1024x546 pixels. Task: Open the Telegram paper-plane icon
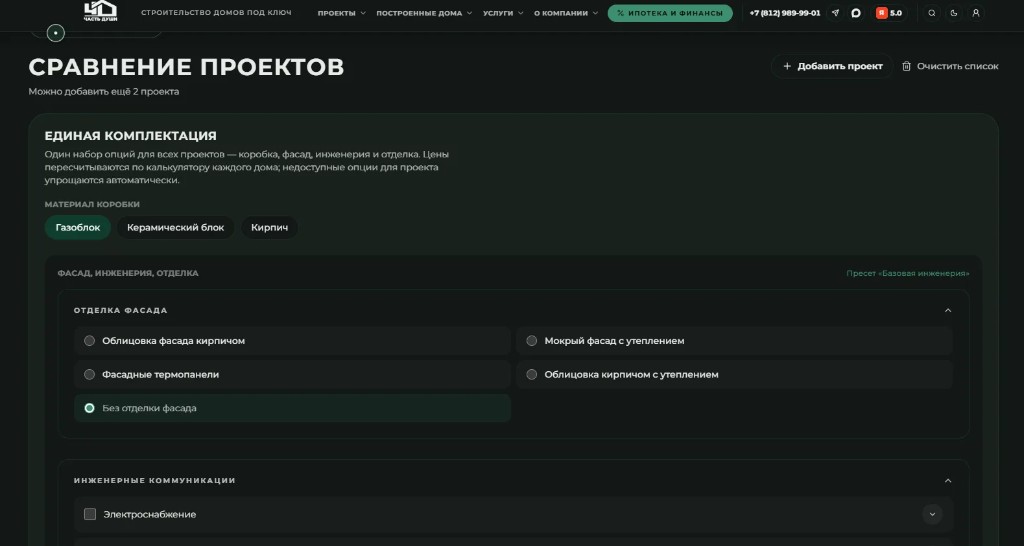point(835,13)
